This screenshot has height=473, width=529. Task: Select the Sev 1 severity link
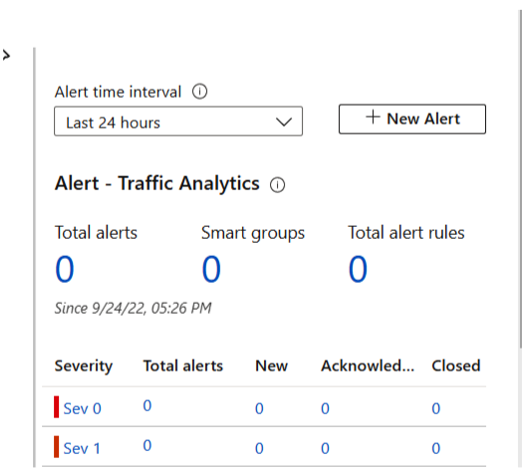point(82,448)
